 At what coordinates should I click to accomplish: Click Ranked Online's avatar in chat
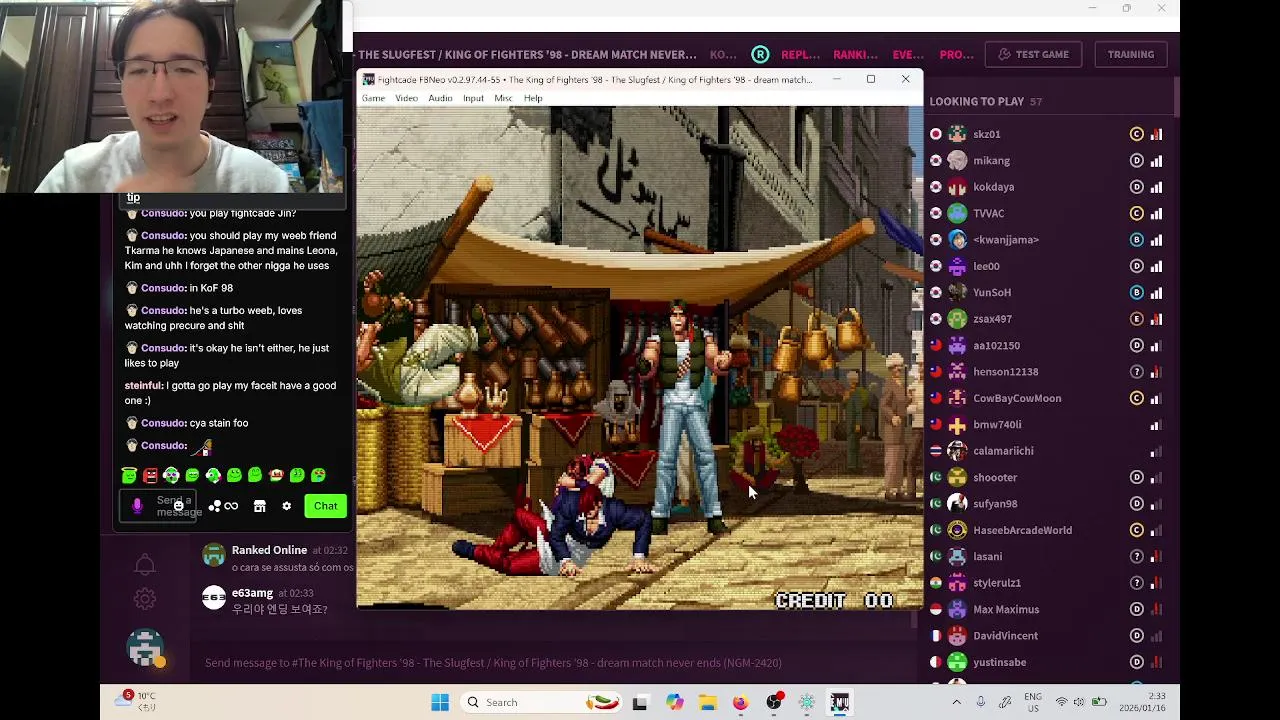[214, 556]
